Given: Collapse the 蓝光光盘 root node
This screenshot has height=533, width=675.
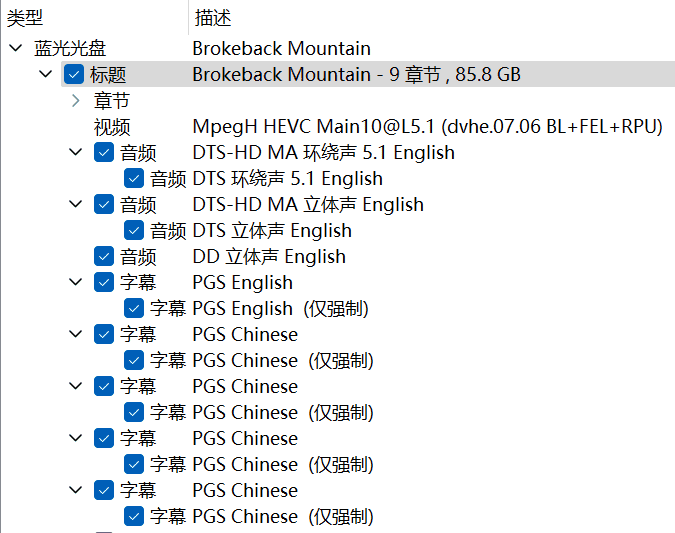Looking at the screenshot, I should [x=15, y=48].
